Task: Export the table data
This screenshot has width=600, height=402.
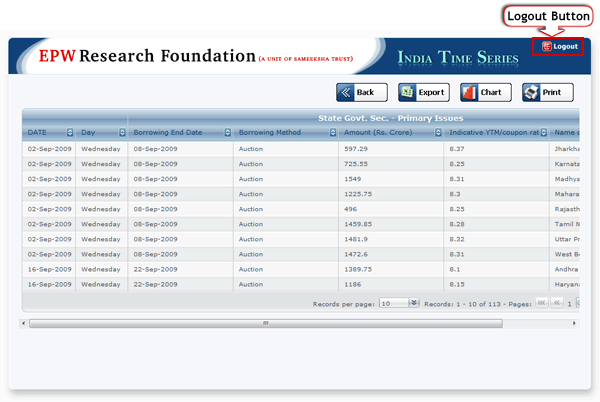Action: coord(422,92)
